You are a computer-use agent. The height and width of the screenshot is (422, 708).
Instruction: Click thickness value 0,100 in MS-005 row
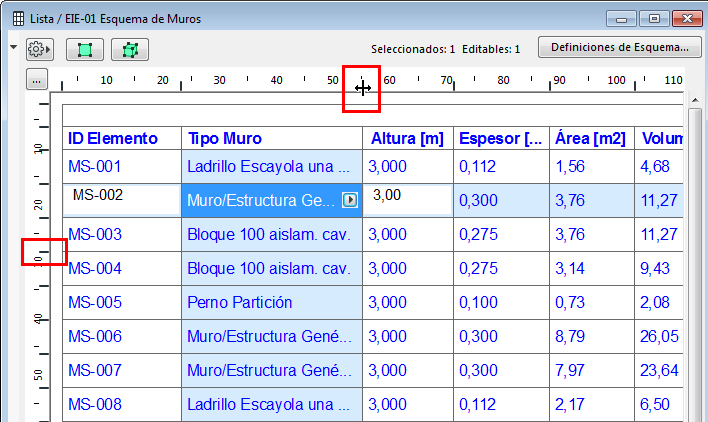pyautogui.click(x=501, y=302)
